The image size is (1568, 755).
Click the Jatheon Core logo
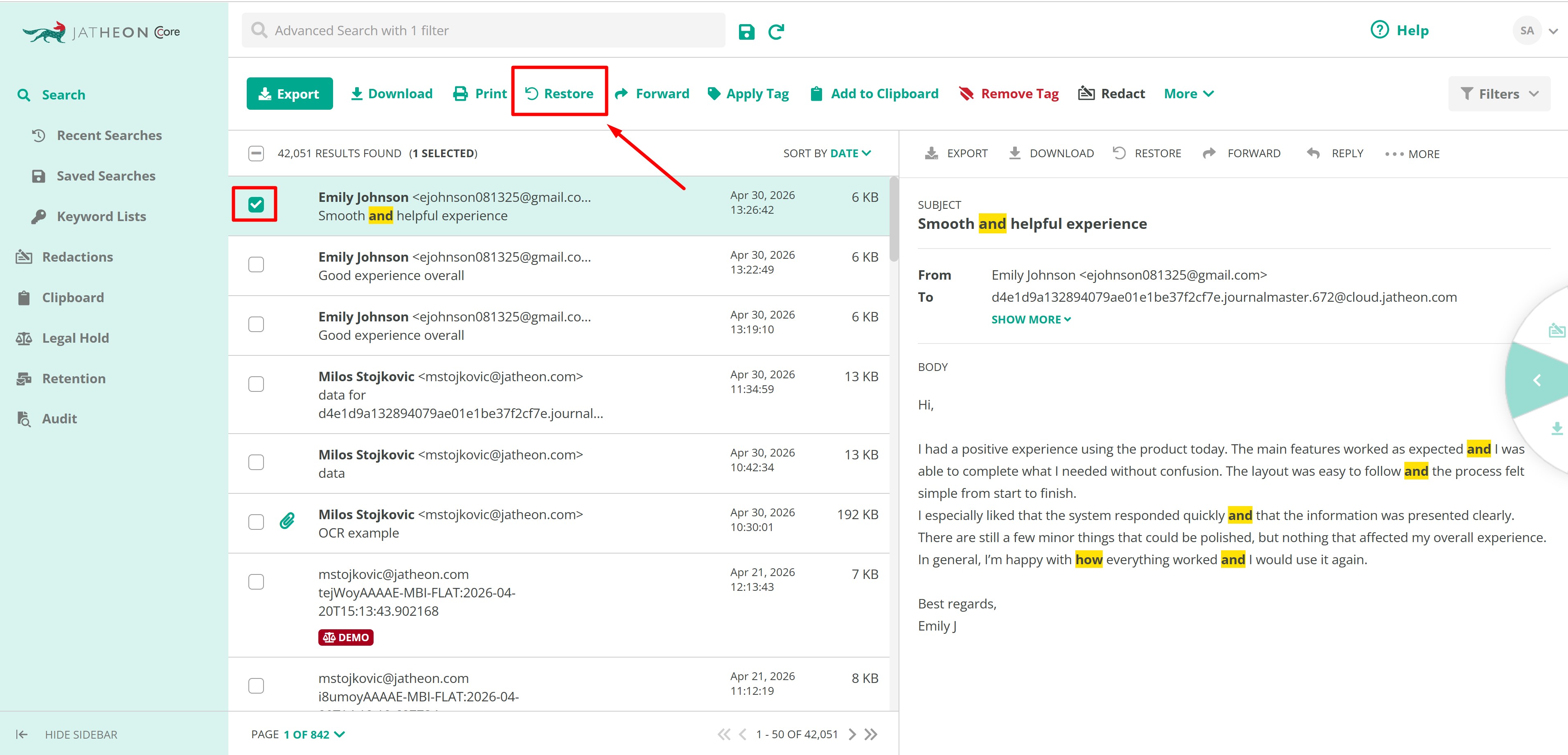click(101, 32)
